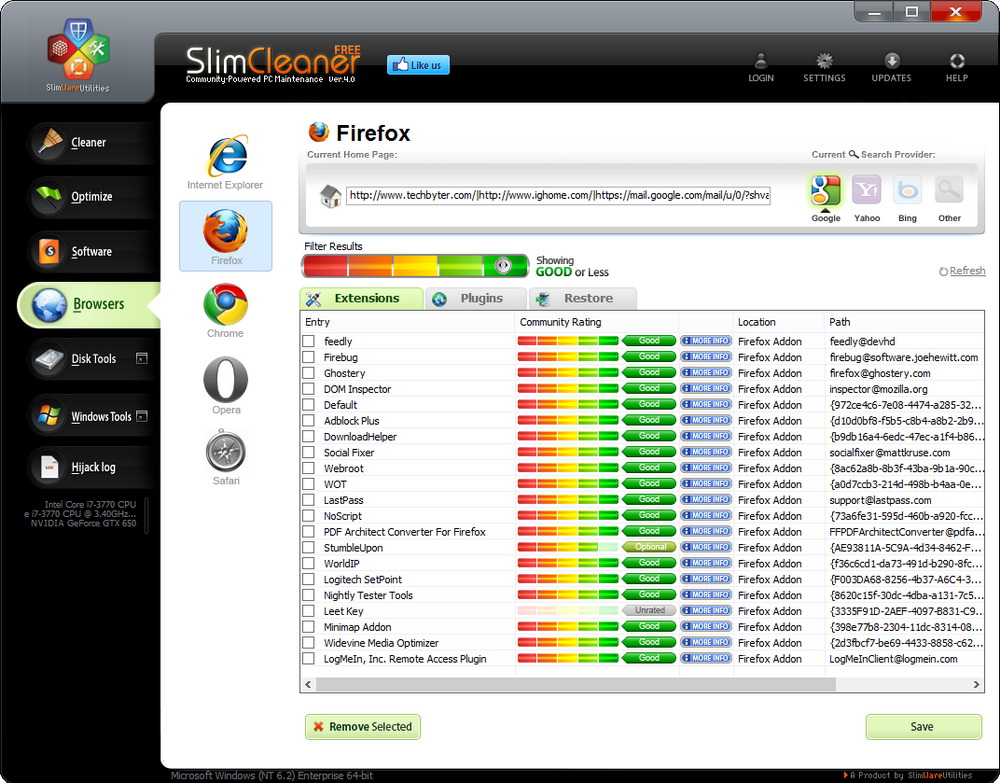This screenshot has height=783, width=1000.
Task: Switch to the Plugins tab
Action: pyautogui.click(x=476, y=298)
